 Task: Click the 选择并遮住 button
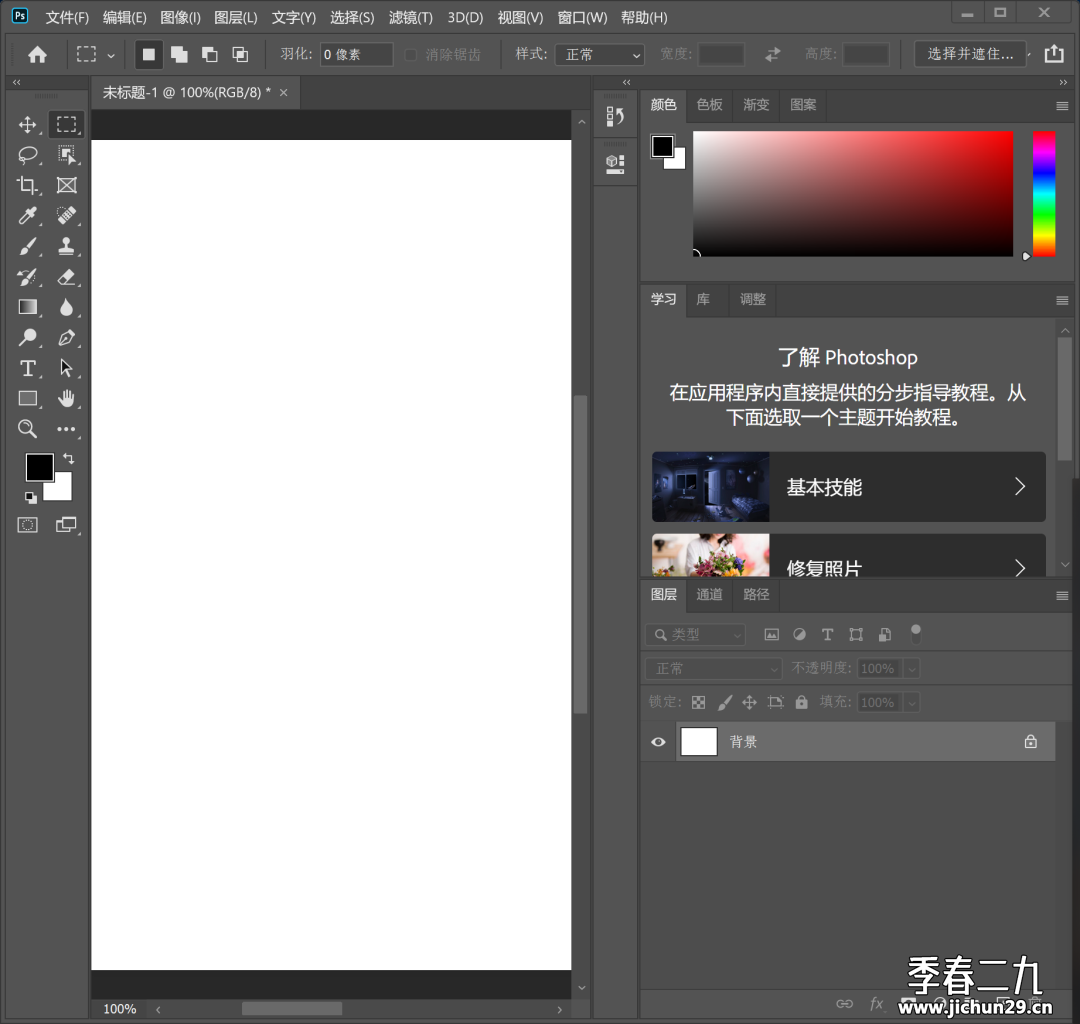pyautogui.click(x=970, y=54)
